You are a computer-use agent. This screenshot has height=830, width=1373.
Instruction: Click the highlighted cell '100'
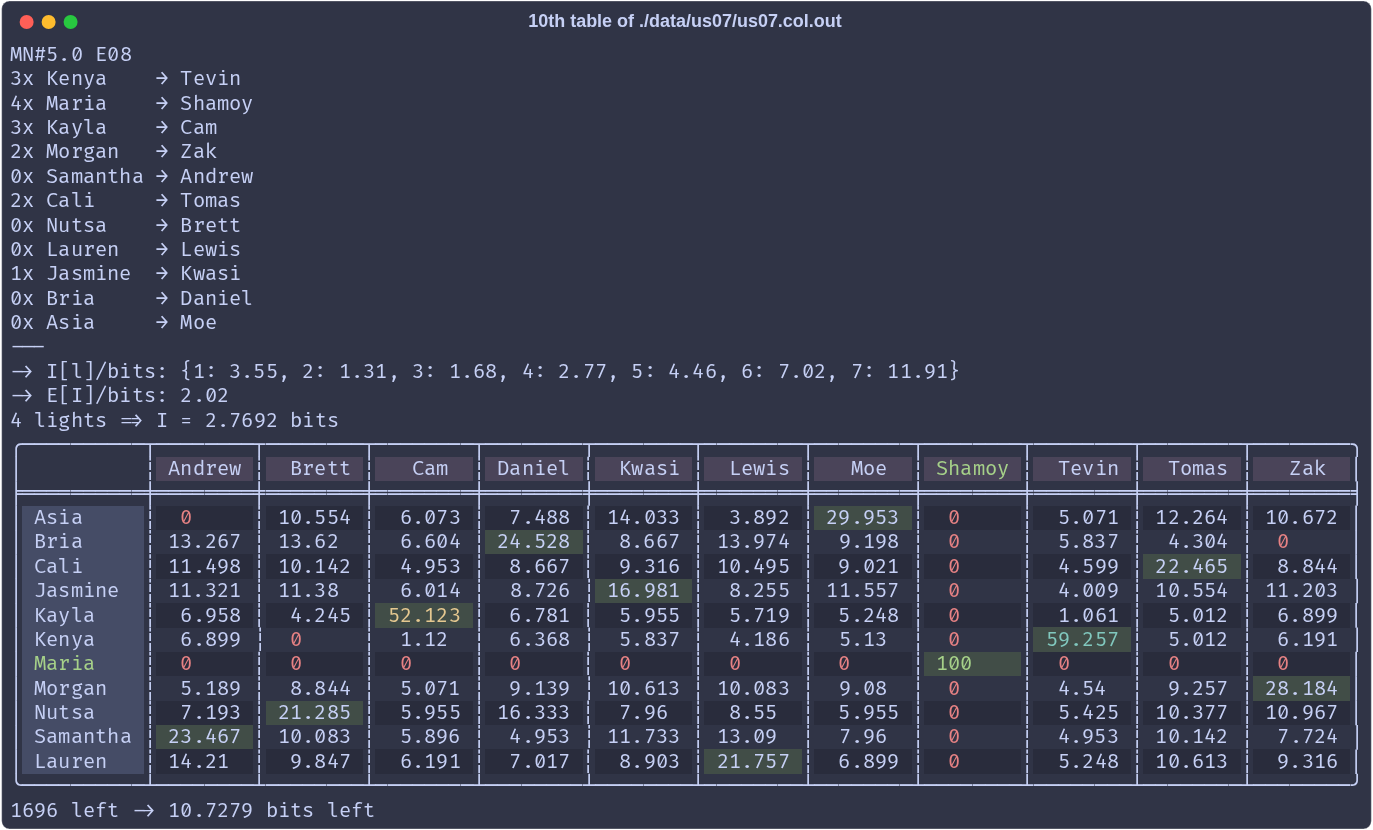coord(972,663)
